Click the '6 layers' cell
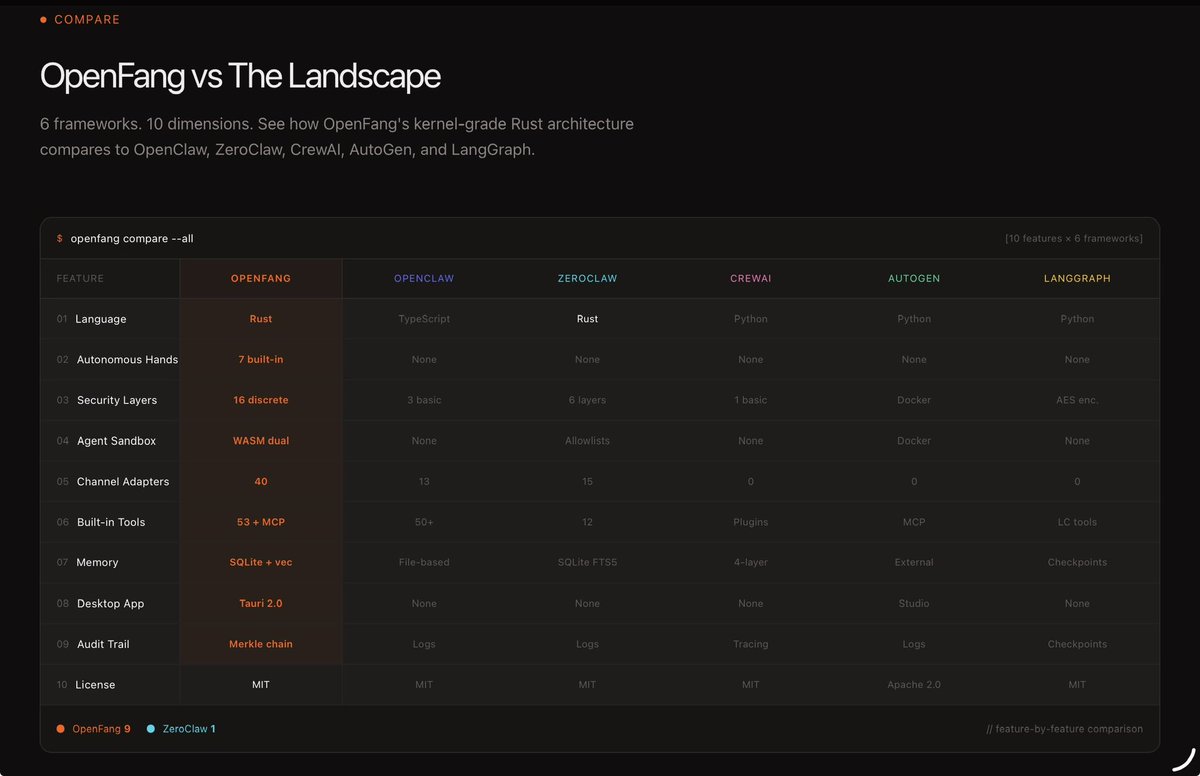 (587, 400)
